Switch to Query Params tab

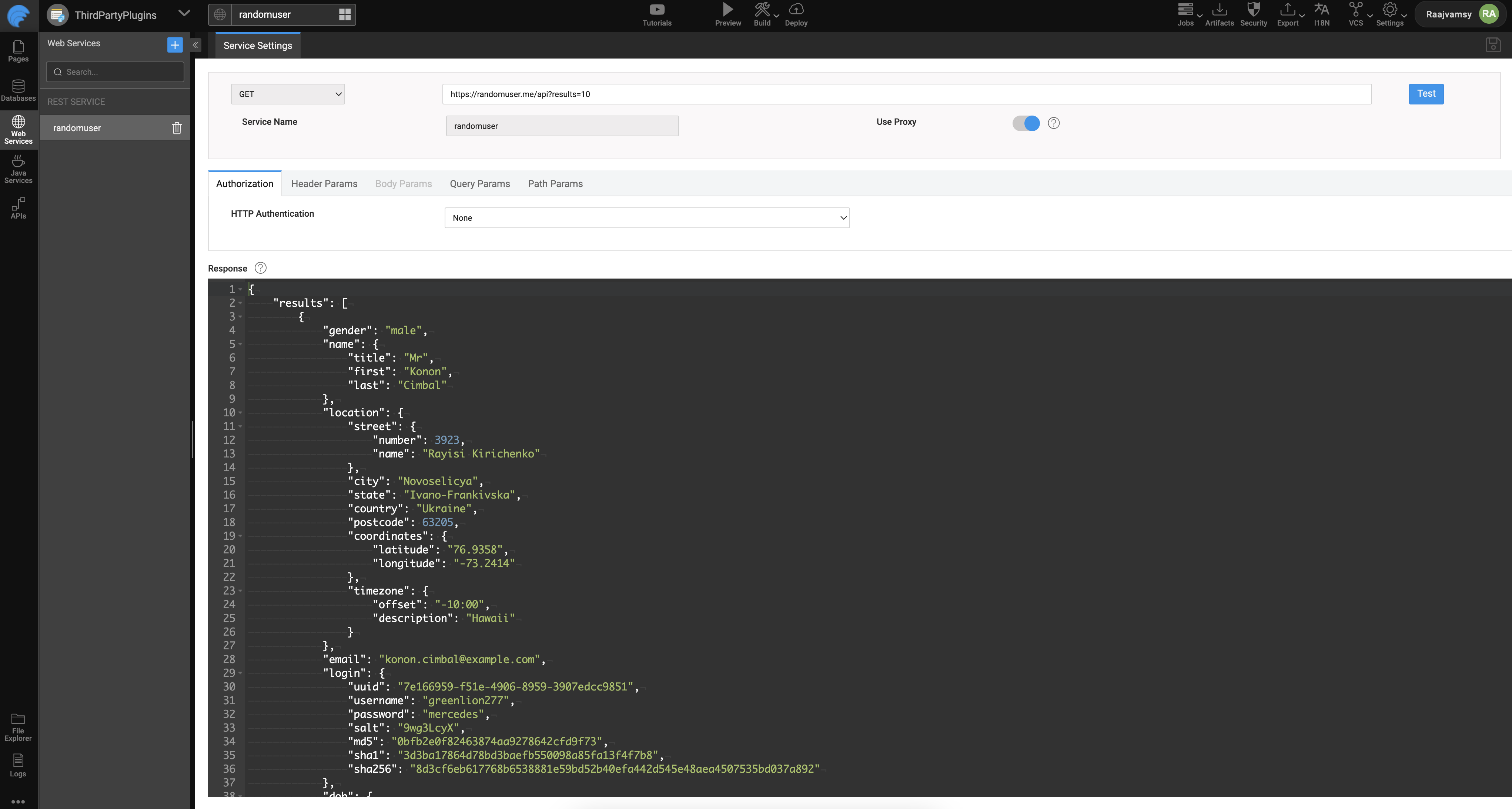[x=479, y=184]
